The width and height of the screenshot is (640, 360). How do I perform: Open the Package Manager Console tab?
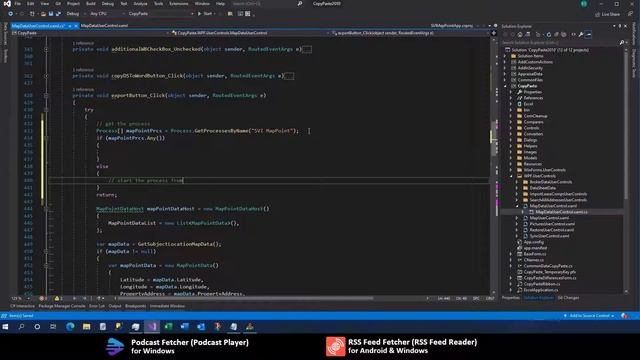[x=62, y=306]
